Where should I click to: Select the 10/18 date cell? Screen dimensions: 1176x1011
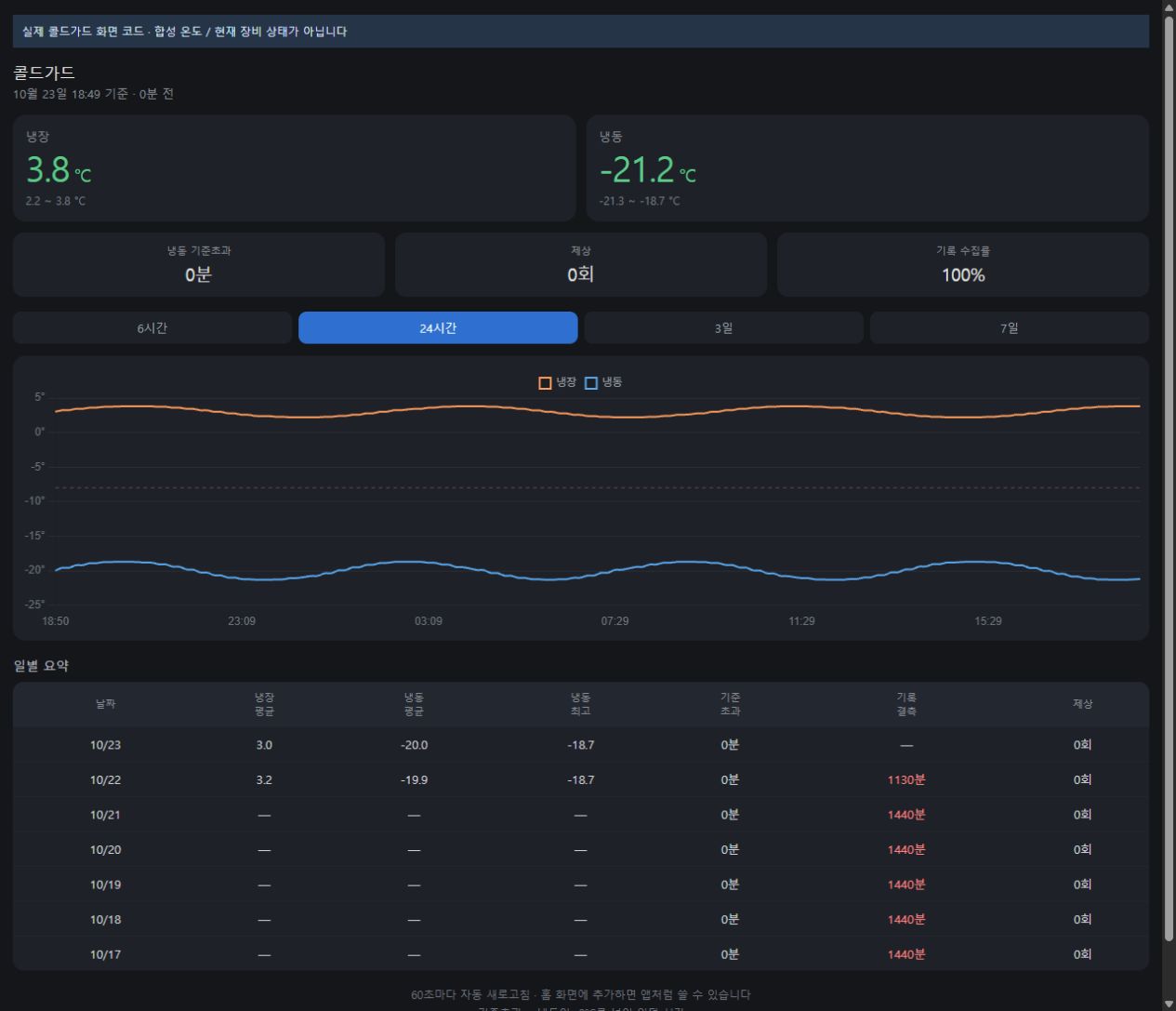click(105, 920)
